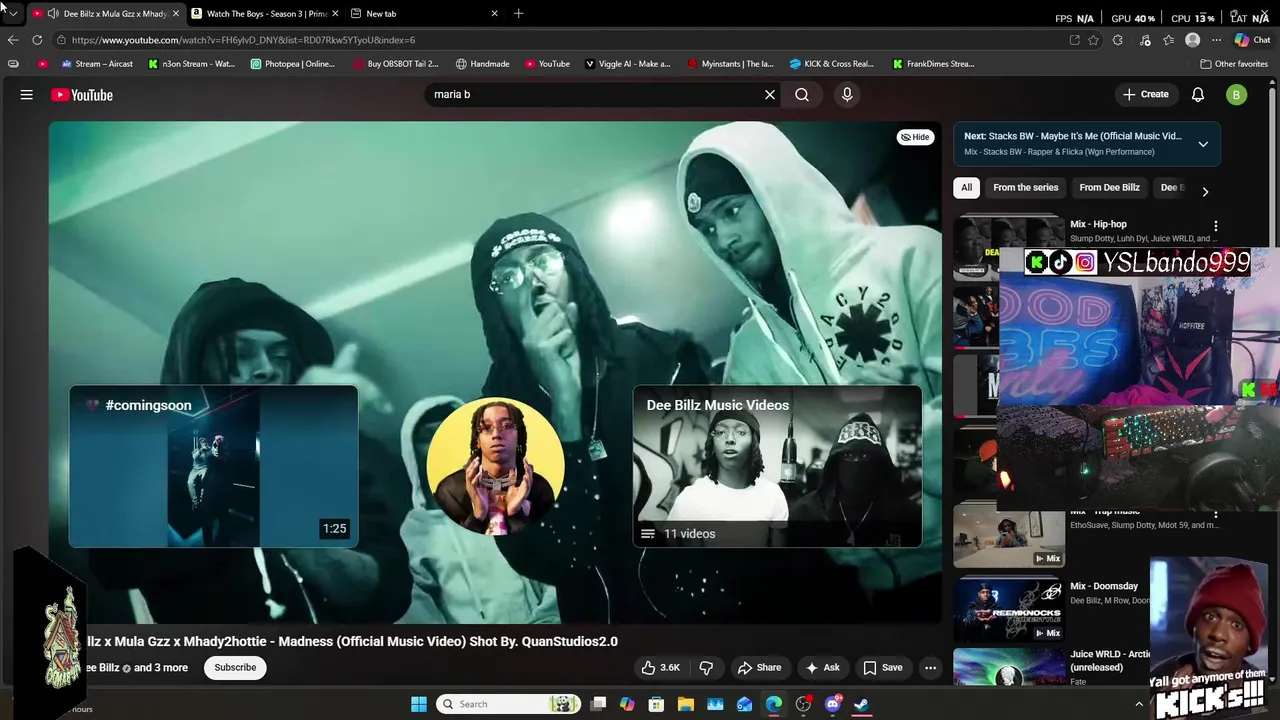
Task: Open Photopea bookmark
Action: (x=293, y=64)
